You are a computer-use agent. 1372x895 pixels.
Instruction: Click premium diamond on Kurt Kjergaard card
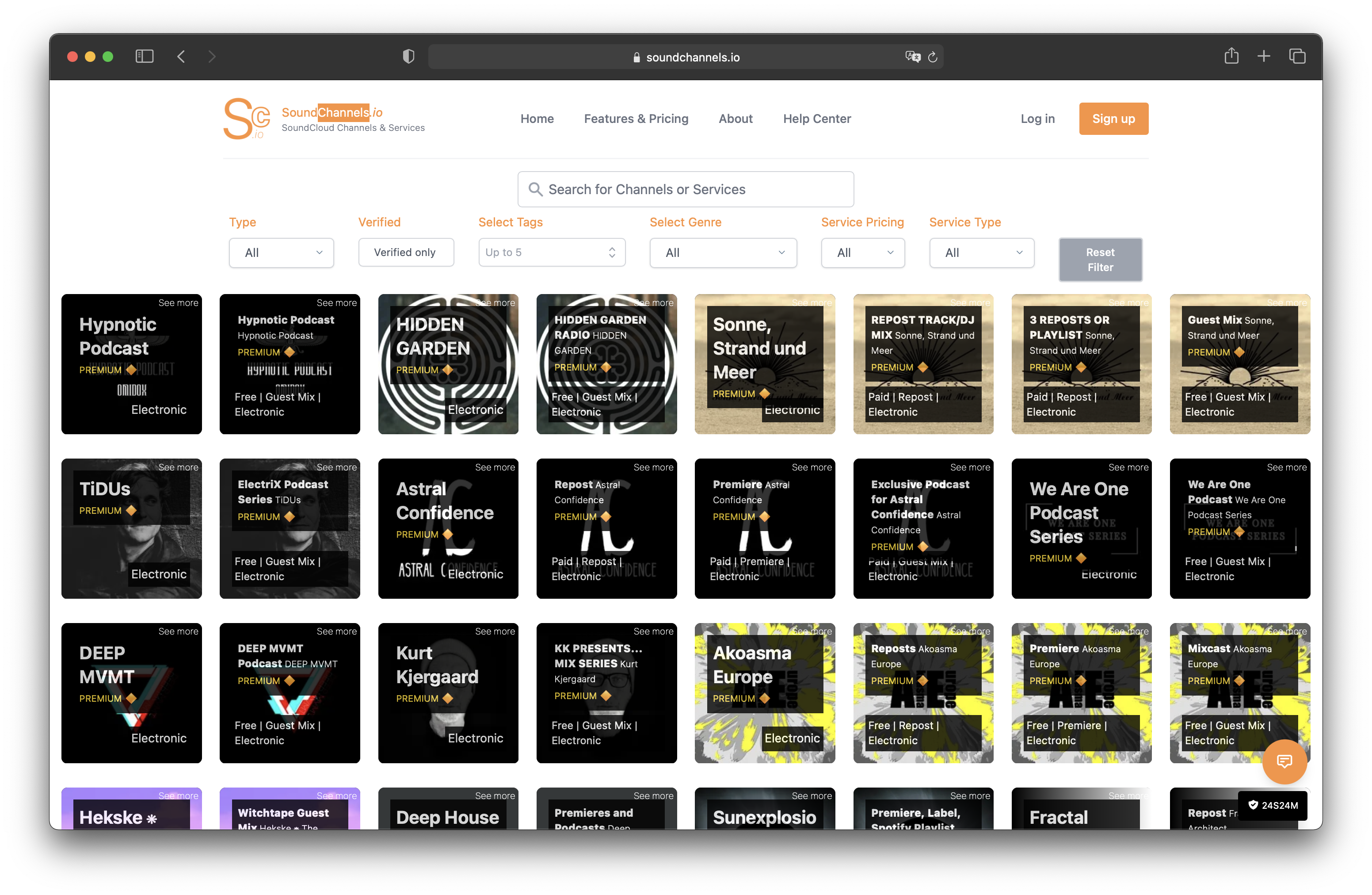pyautogui.click(x=447, y=698)
